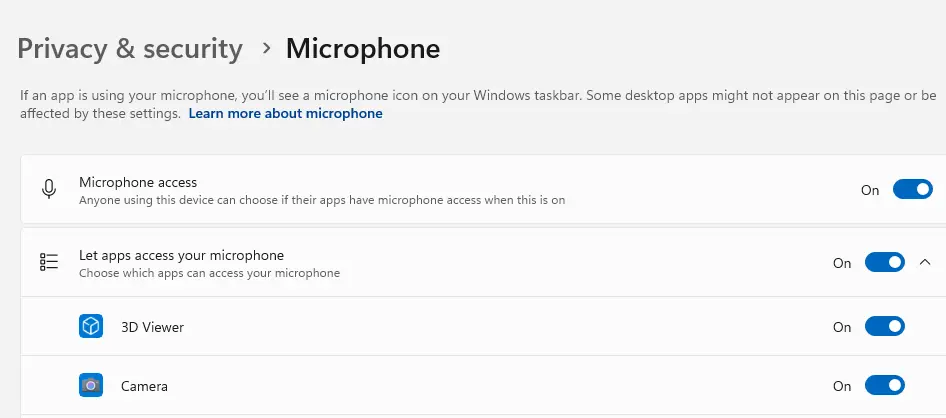Click the Camera app icon

click(91, 385)
